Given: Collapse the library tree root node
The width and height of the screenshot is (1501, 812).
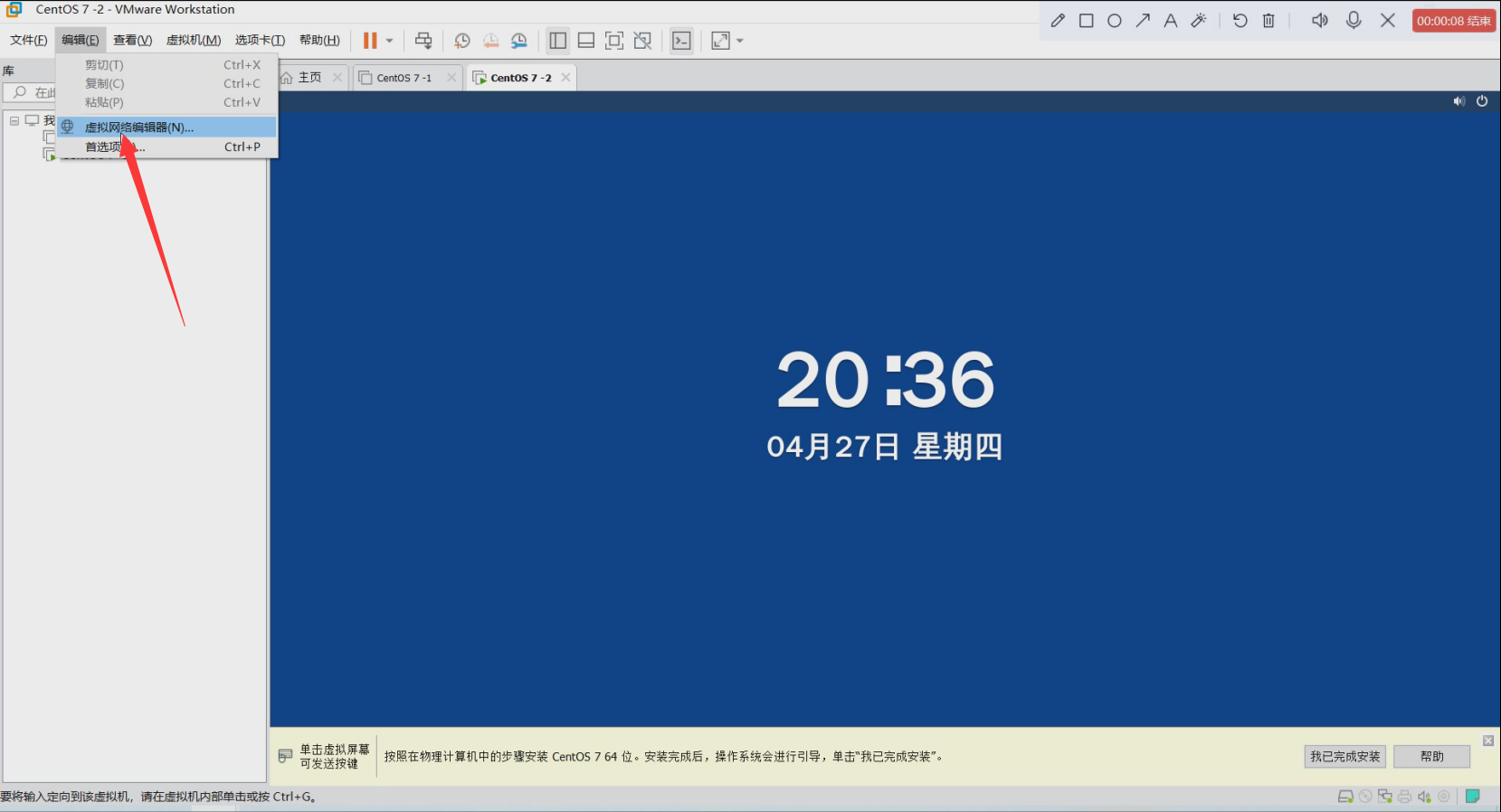Looking at the screenshot, I should coord(14,120).
